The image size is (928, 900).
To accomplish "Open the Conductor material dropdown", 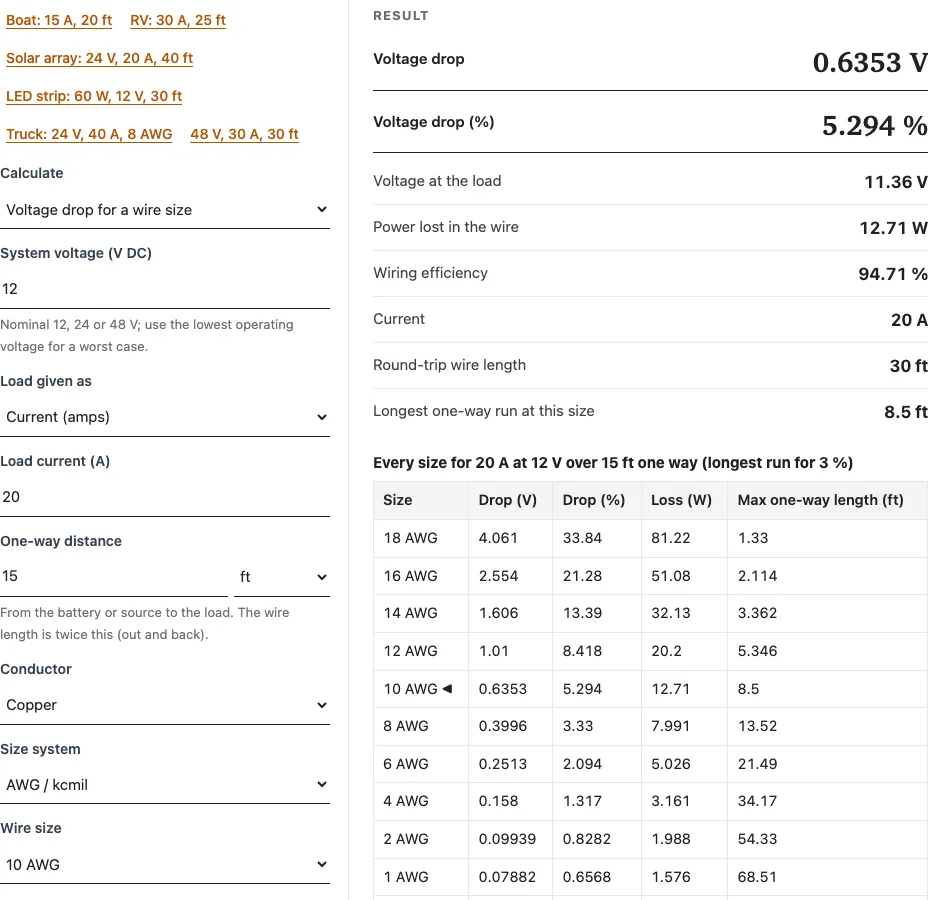I will tap(165, 705).
